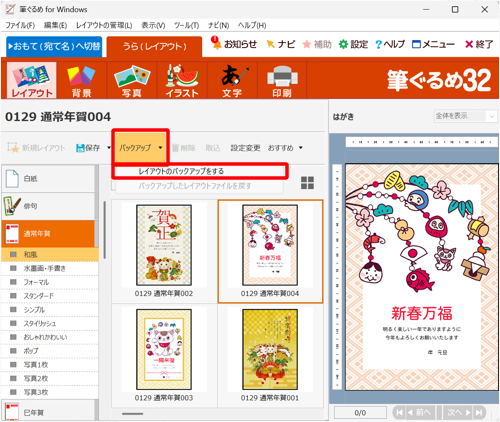Click the 保存 floppy disk button
500x422 pixels.
(88, 148)
